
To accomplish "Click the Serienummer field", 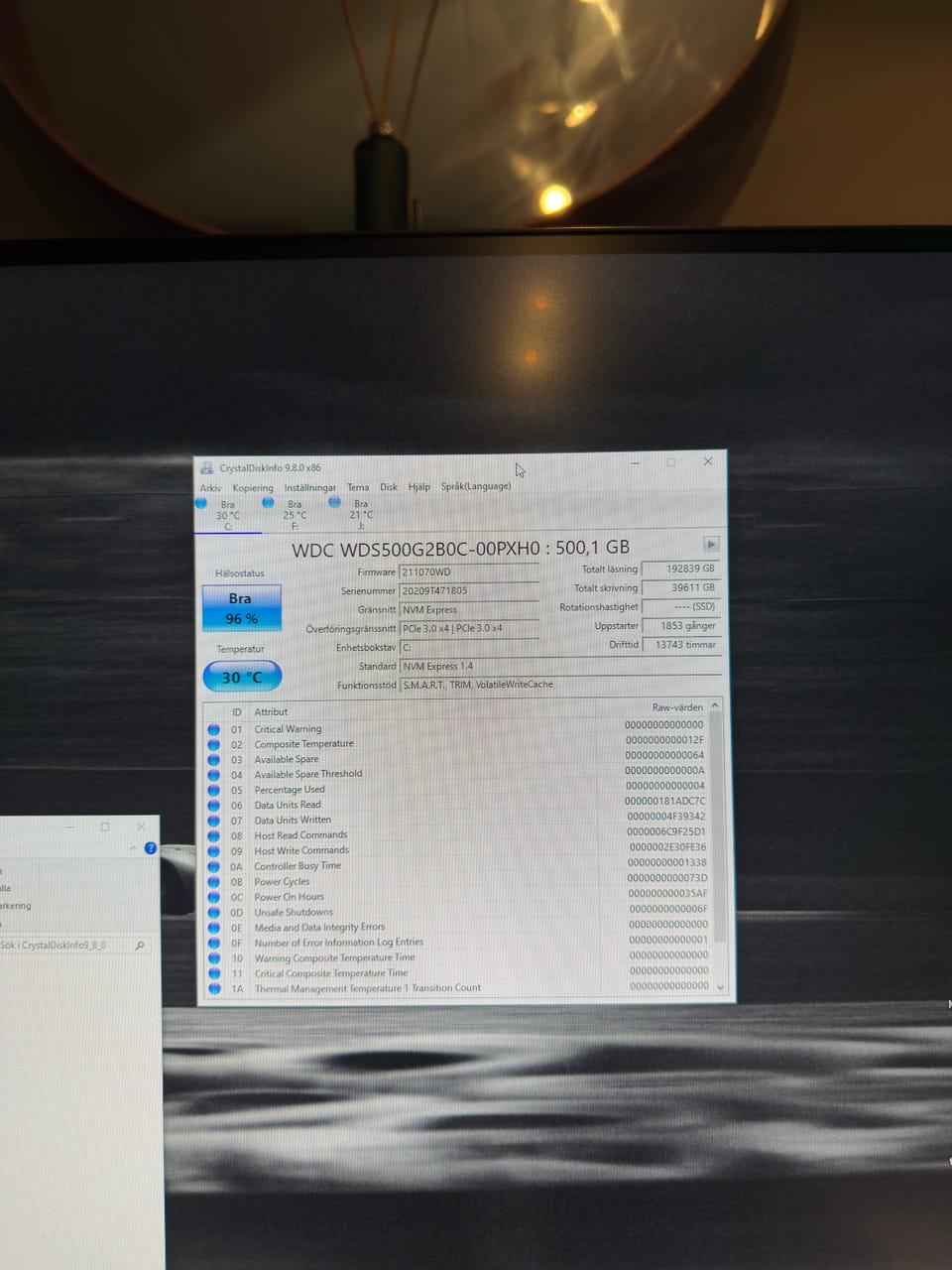I will click(469, 591).
